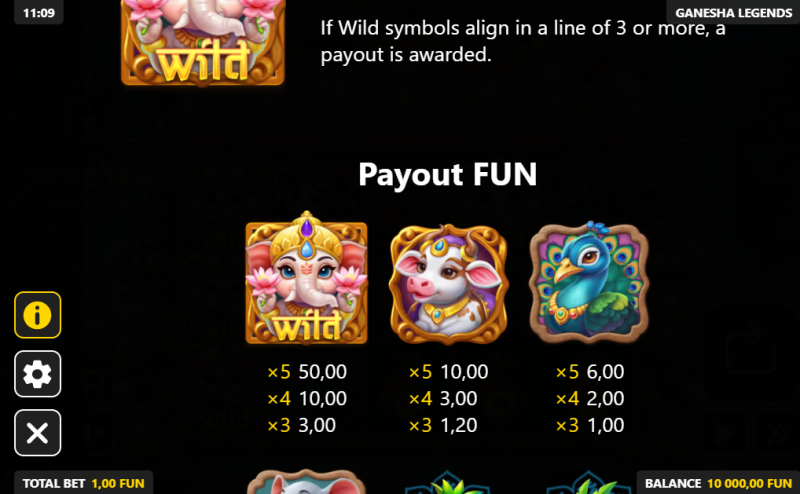Image resolution: width=800 pixels, height=494 pixels.
Task: Click the Ganesha Legends title label
Action: (x=733, y=12)
